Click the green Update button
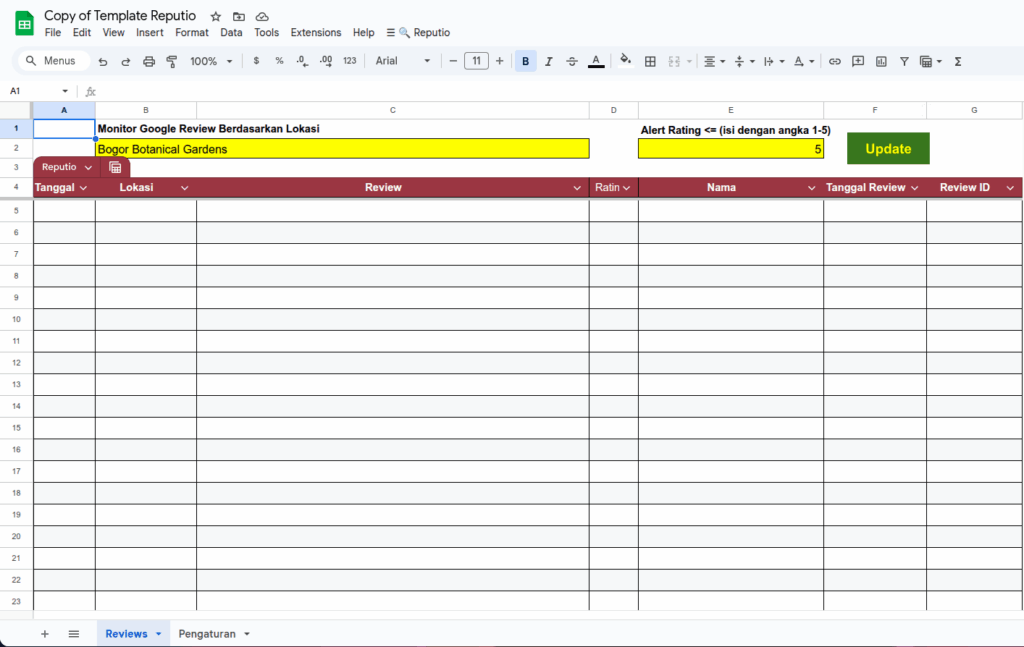 tap(888, 149)
